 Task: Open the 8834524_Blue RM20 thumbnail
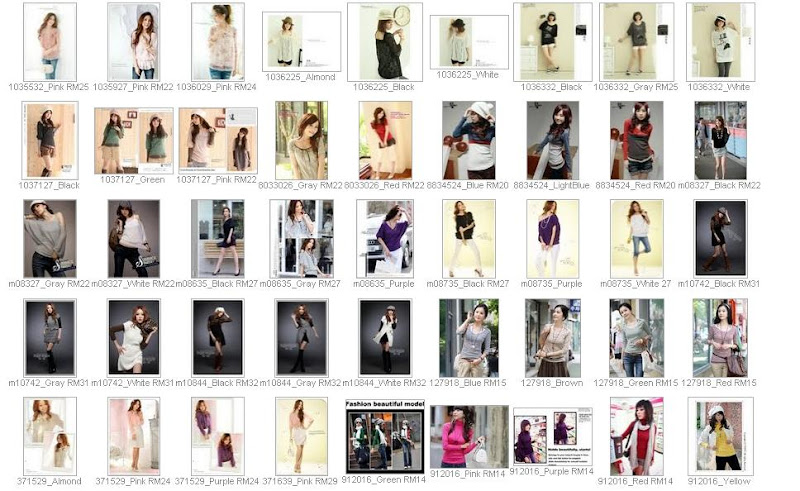pyautogui.click(x=468, y=140)
